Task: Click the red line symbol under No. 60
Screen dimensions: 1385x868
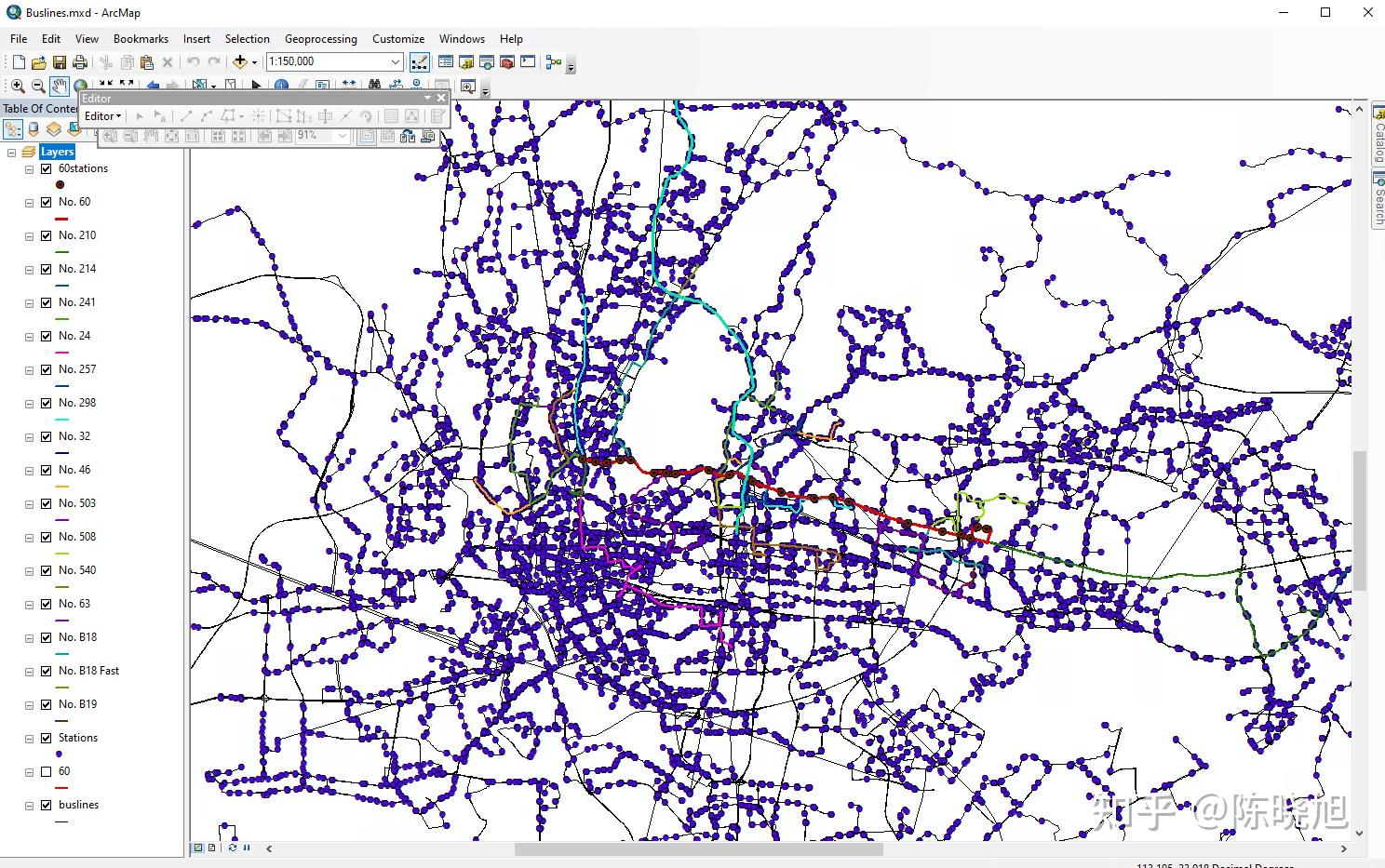Action: click(61, 218)
